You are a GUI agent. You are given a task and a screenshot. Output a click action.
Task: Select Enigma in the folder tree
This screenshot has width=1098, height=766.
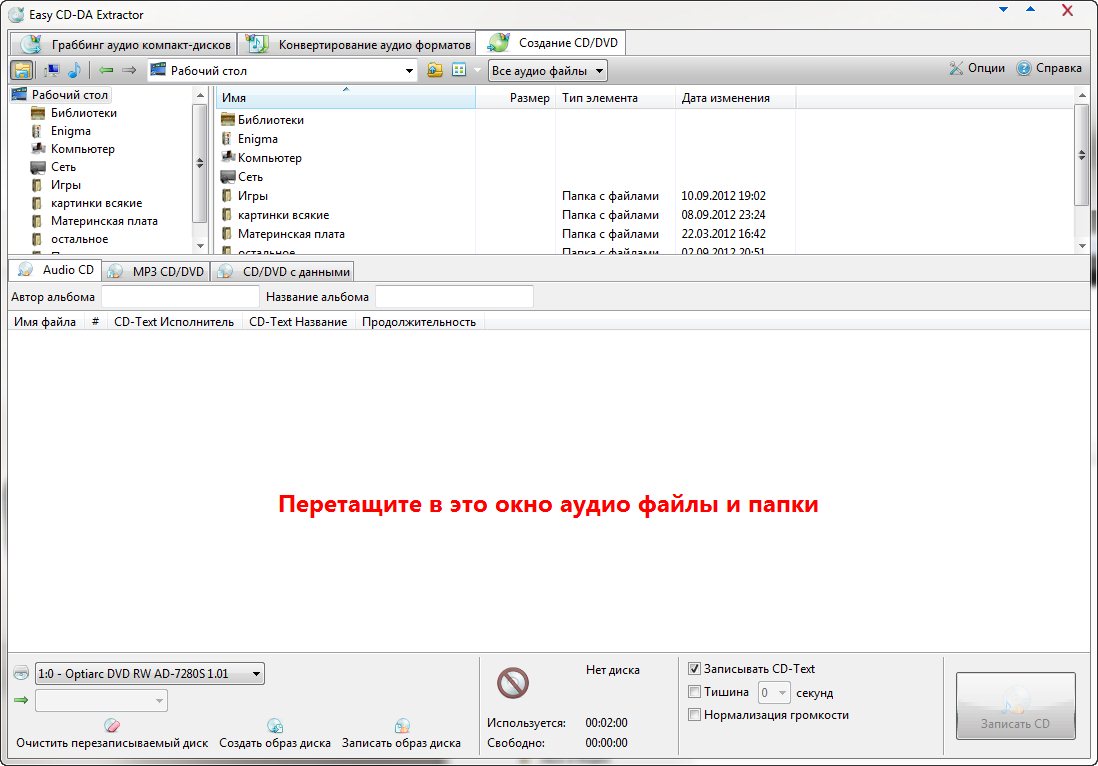pos(70,131)
